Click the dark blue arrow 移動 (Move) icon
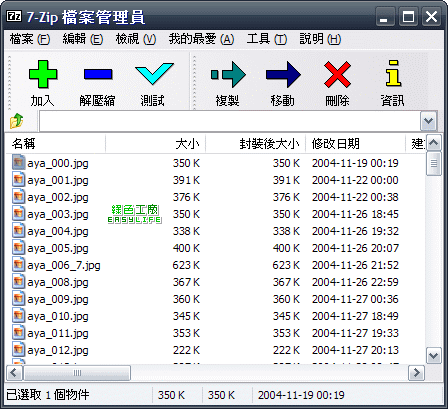Image resolution: width=448 pixels, height=409 pixels. pyautogui.click(x=283, y=74)
